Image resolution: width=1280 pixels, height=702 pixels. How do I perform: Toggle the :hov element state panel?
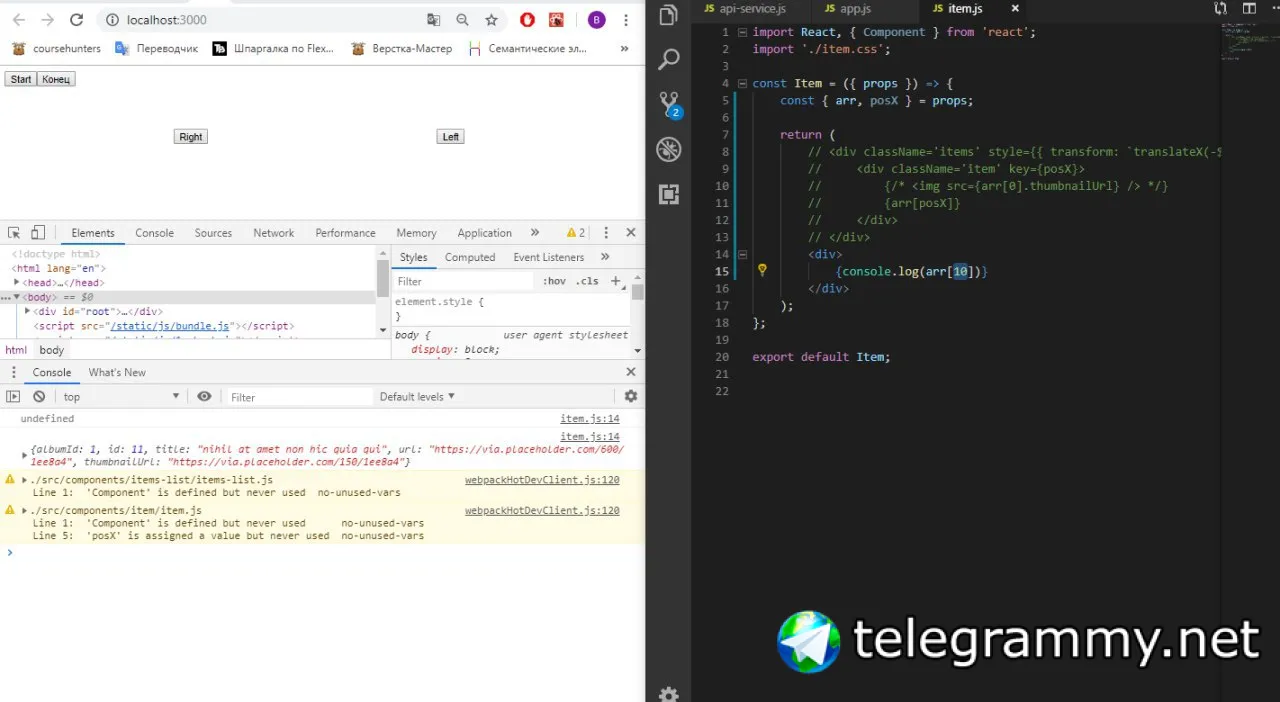554,281
